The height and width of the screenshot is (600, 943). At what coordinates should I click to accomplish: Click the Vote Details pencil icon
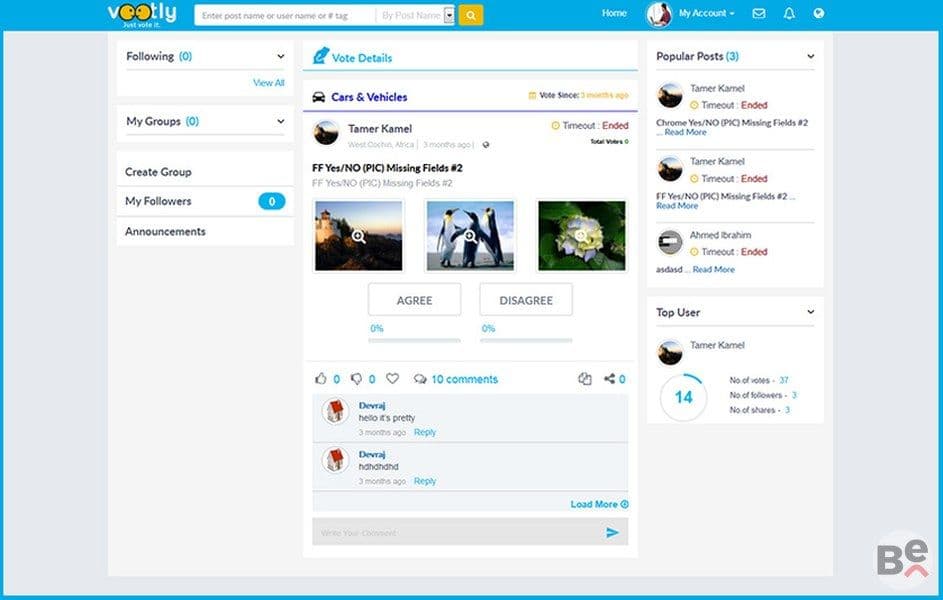pos(321,56)
